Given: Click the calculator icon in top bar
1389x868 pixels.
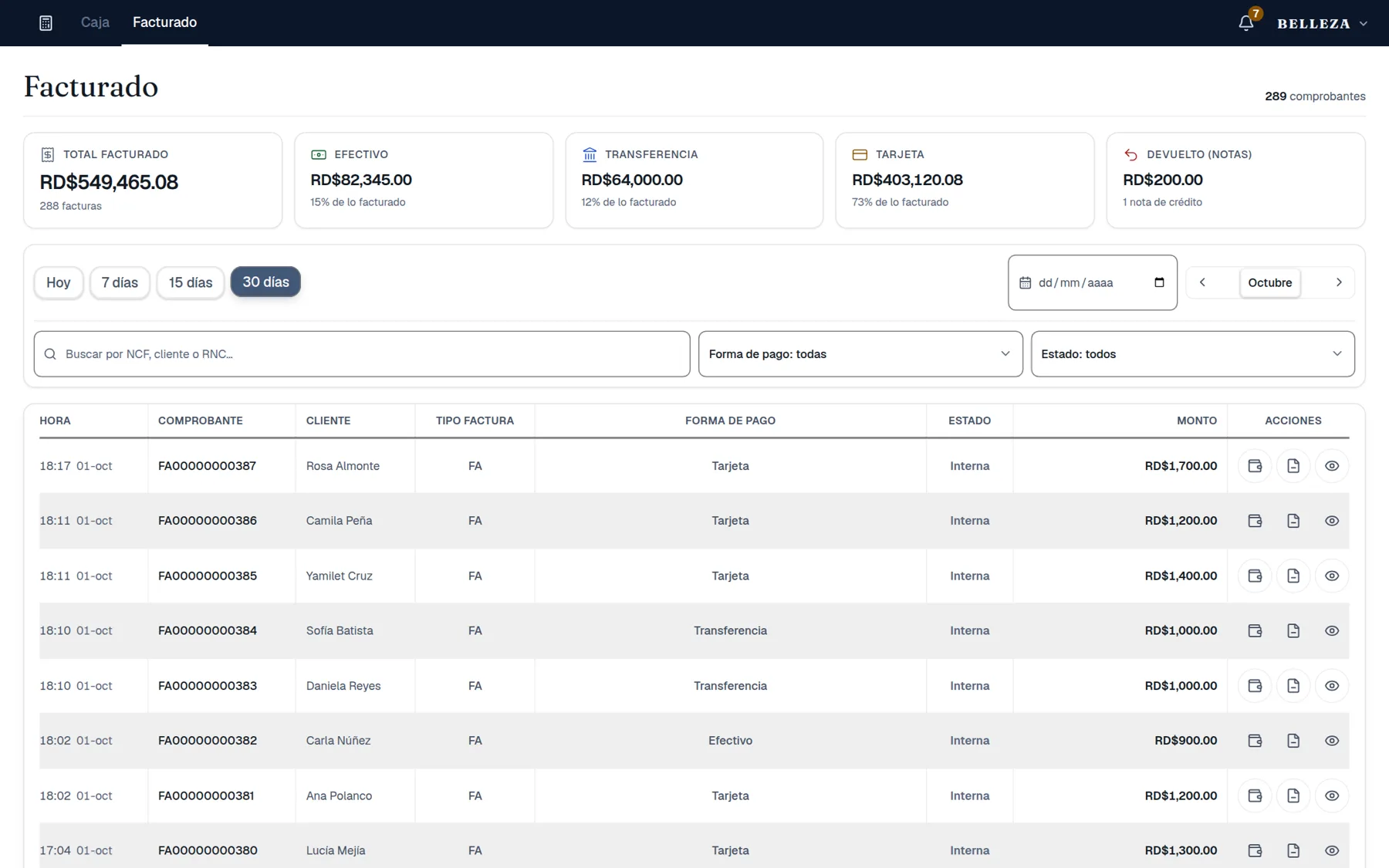Looking at the screenshot, I should pos(46,23).
